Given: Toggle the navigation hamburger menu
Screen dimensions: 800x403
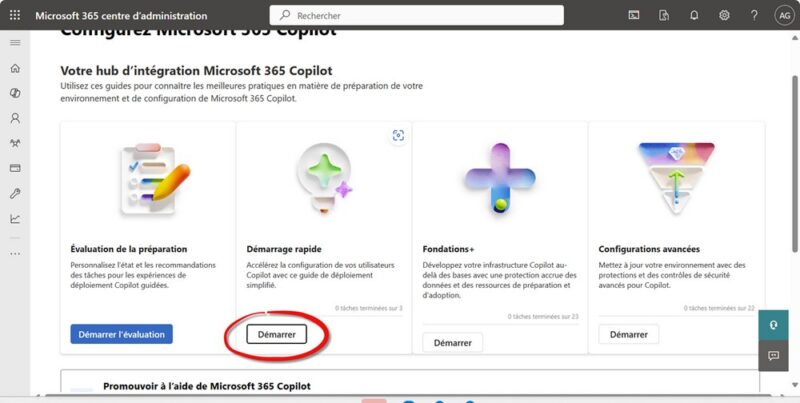Looking at the screenshot, I should point(15,42).
